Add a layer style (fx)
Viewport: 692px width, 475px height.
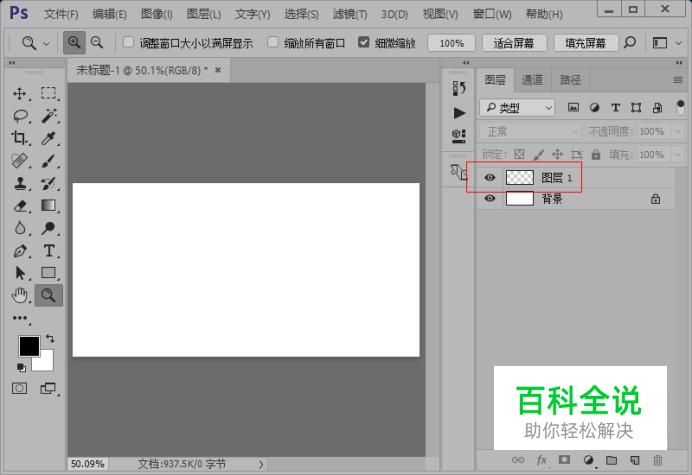click(542, 460)
